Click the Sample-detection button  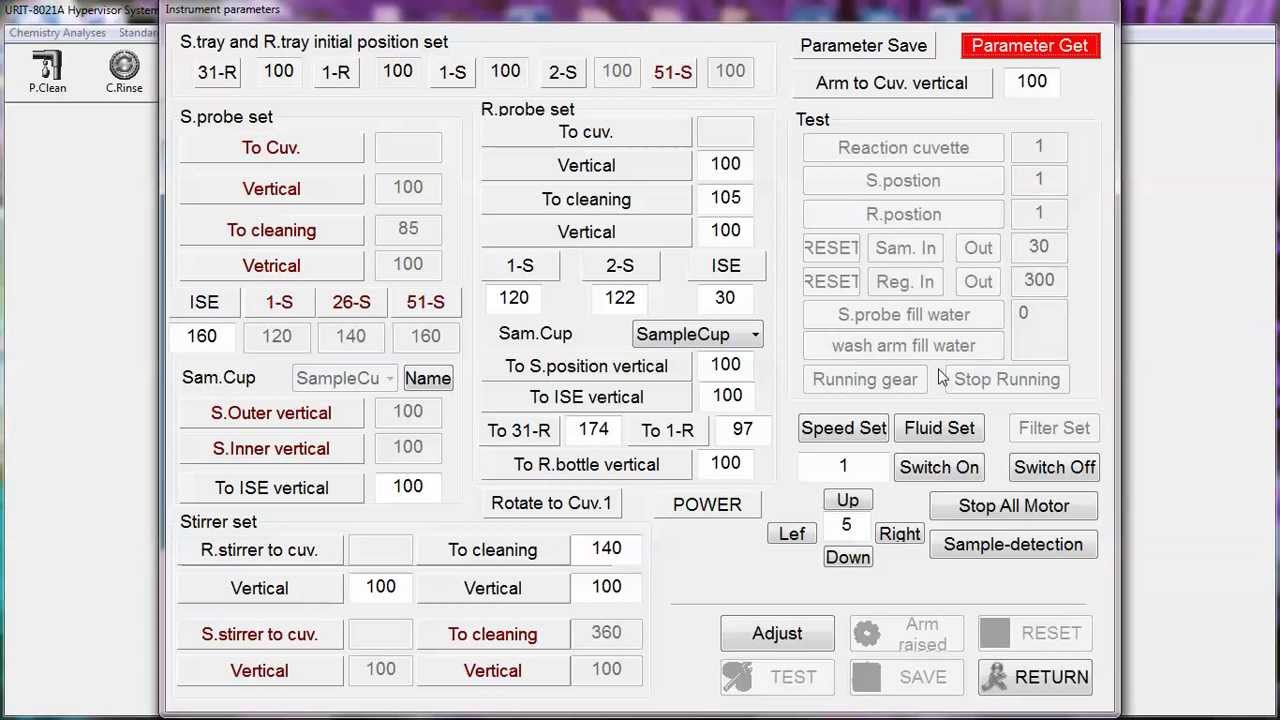click(1013, 545)
